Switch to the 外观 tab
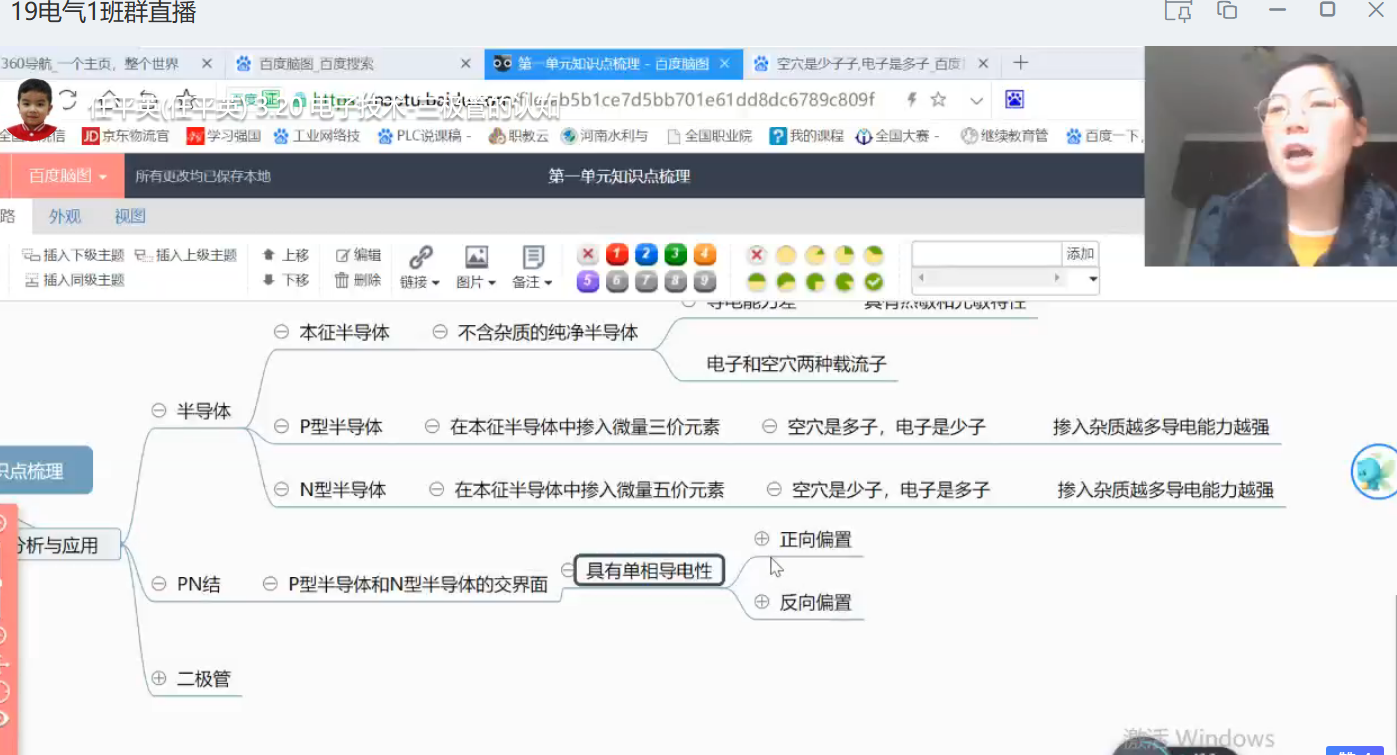 click(x=65, y=216)
